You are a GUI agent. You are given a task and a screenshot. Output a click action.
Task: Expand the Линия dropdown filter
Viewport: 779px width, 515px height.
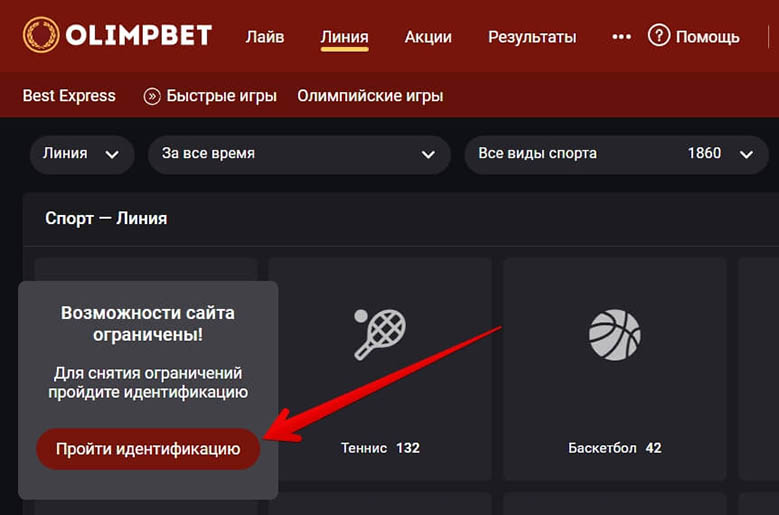(82, 154)
